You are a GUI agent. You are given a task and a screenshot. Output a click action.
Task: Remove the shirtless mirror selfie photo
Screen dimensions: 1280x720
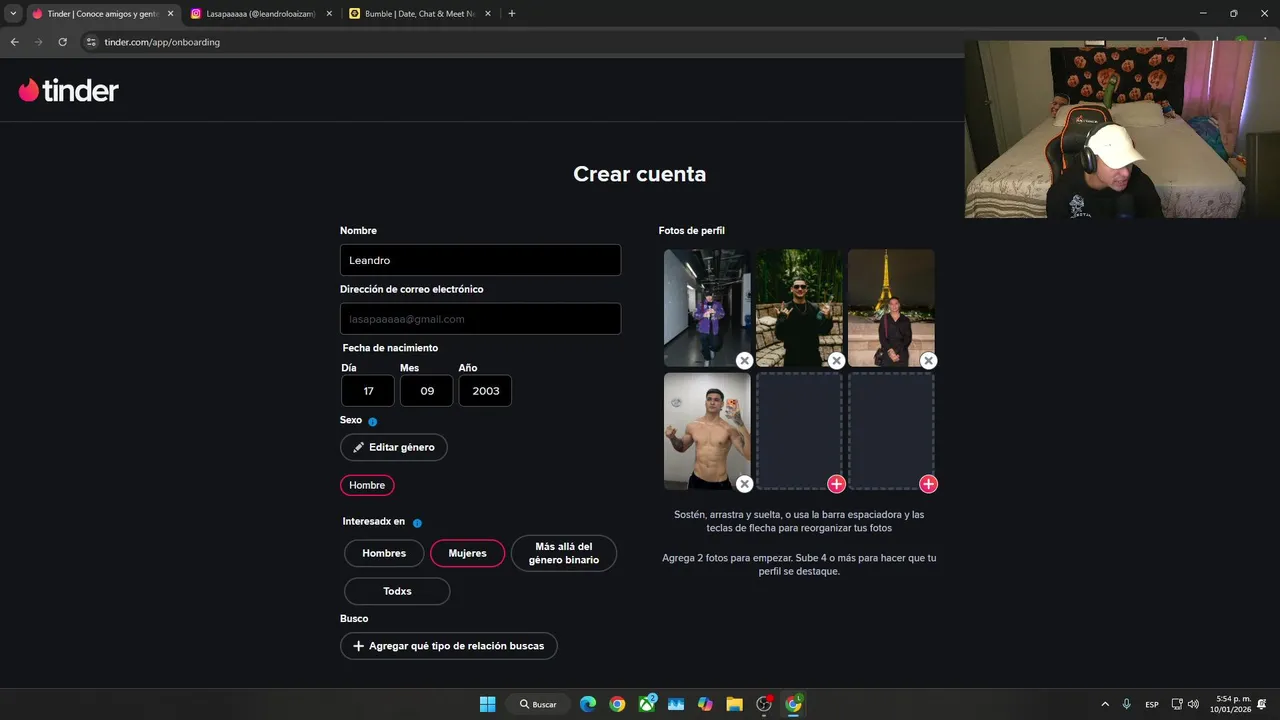click(744, 484)
